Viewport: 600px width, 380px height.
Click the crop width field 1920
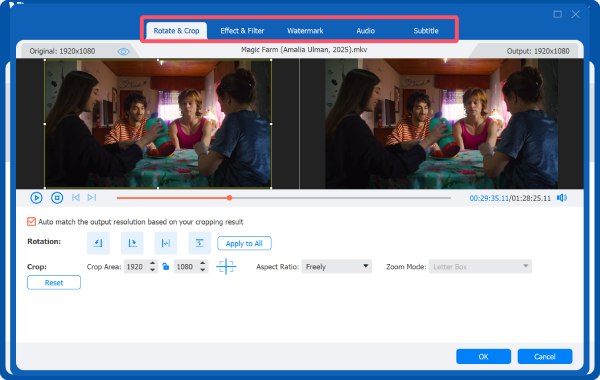tap(136, 267)
